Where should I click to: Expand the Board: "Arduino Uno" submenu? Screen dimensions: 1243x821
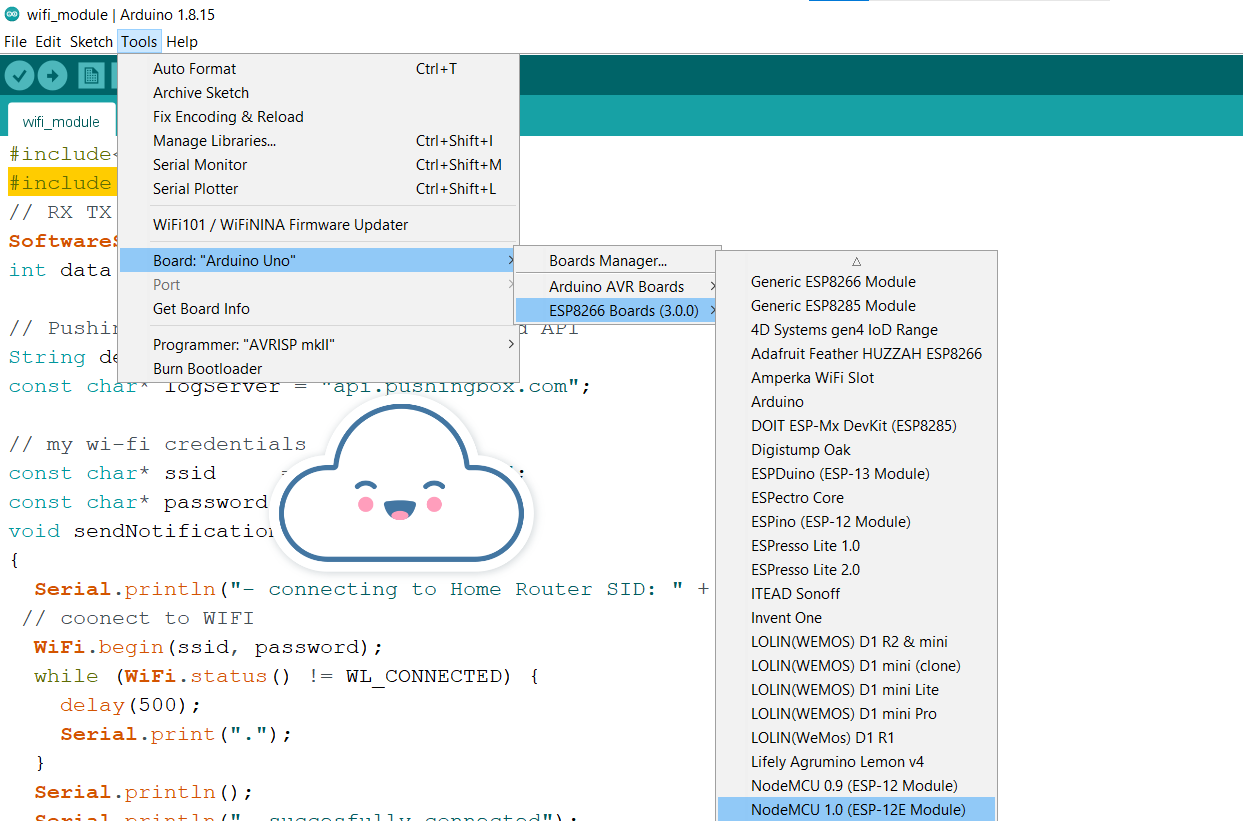(318, 261)
